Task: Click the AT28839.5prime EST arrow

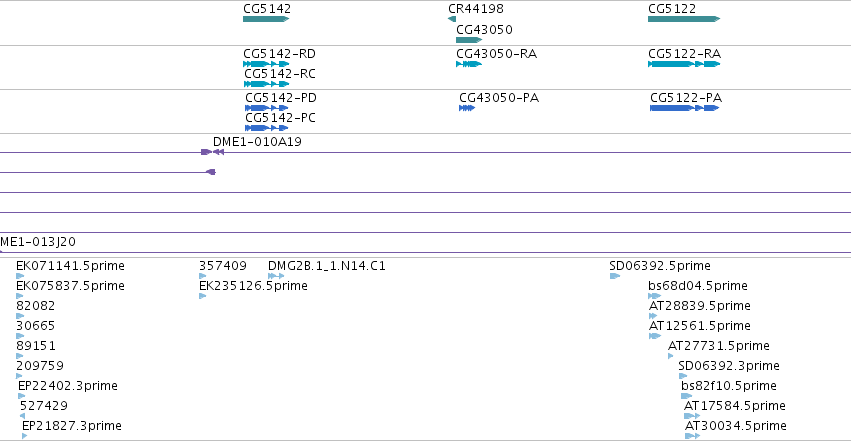Action: [653, 316]
